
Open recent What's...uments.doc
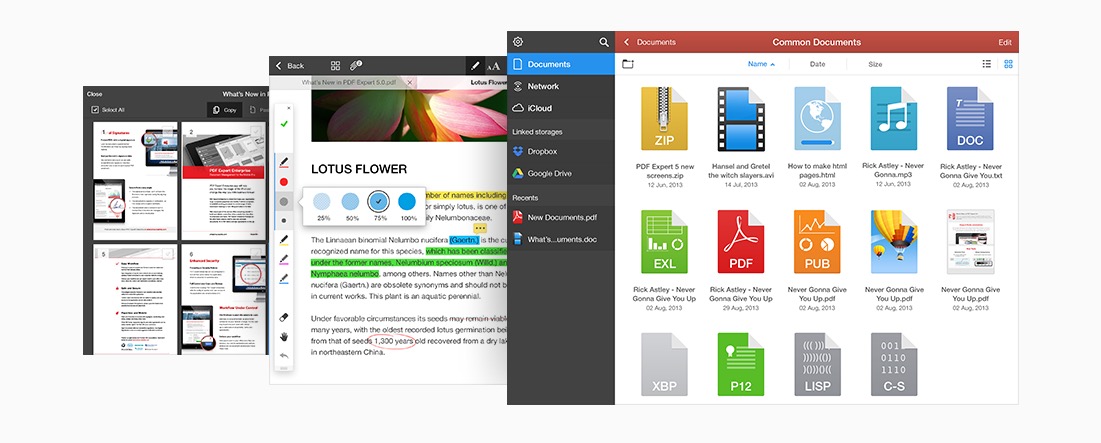561,239
